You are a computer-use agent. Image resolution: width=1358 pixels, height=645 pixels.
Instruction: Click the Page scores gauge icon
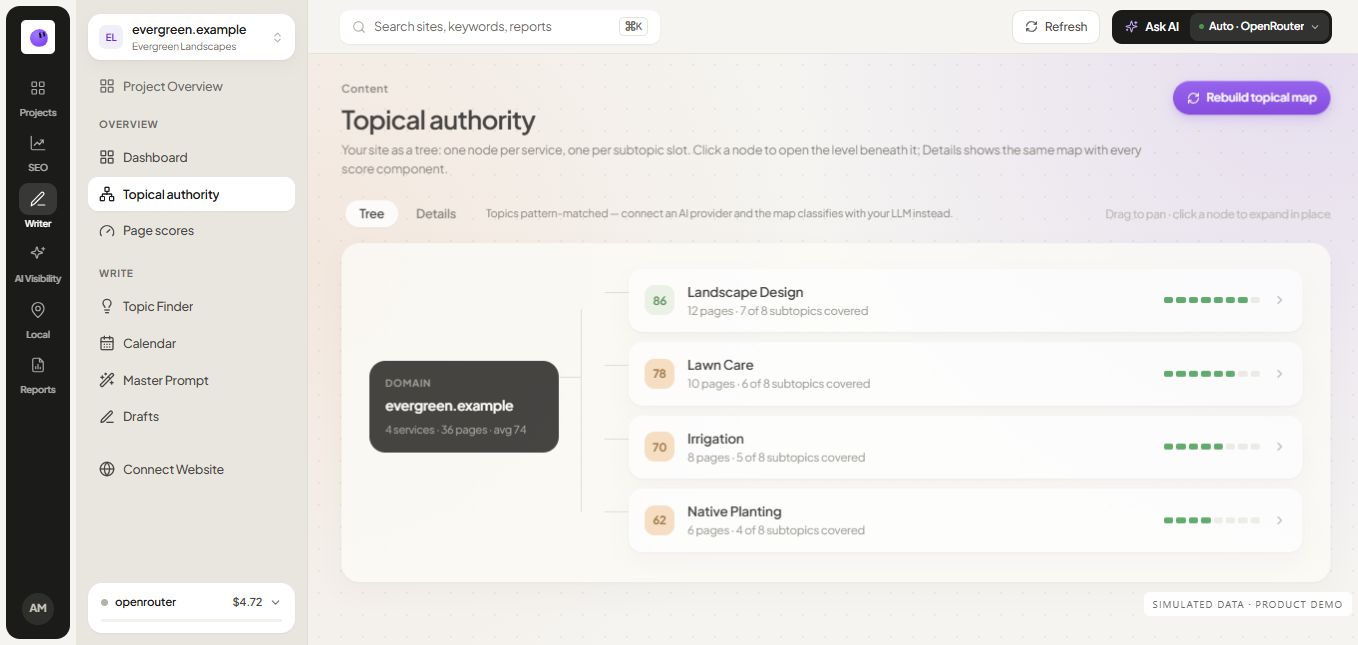click(107, 230)
